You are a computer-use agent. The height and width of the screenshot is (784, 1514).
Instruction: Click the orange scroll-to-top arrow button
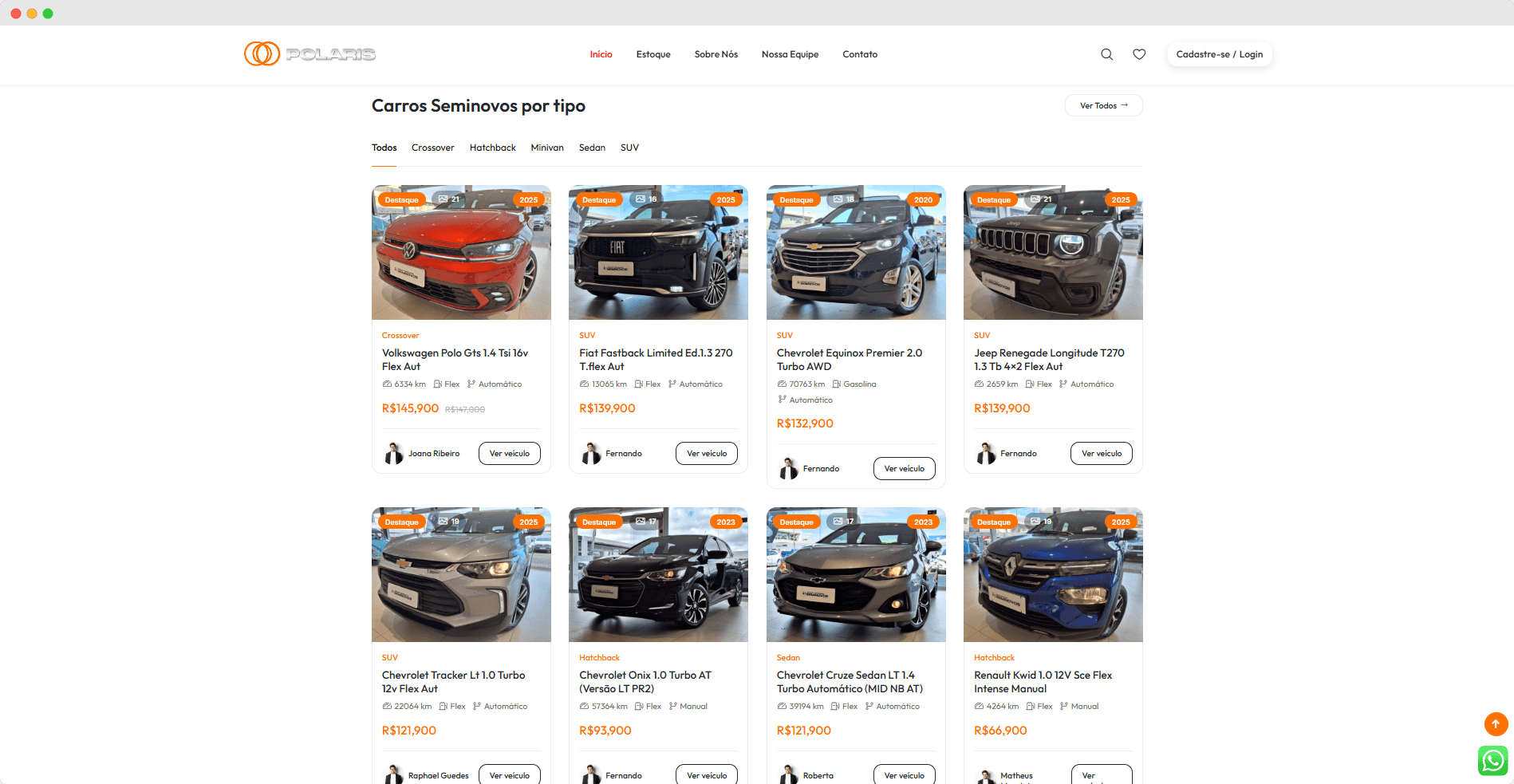[x=1496, y=724]
